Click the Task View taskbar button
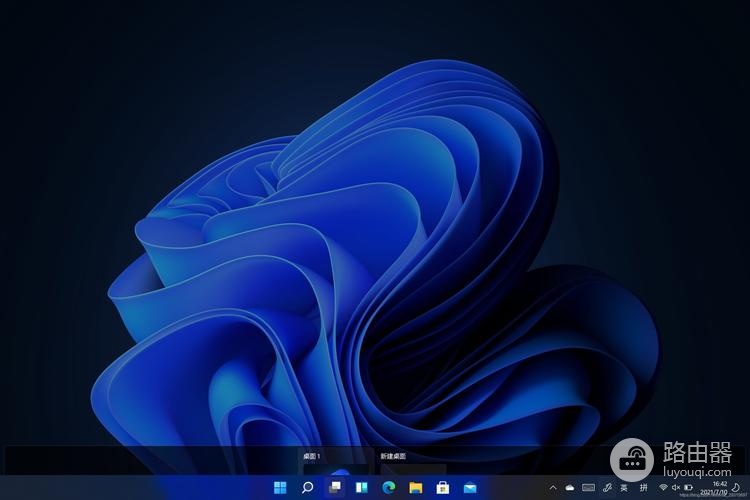This screenshot has width=750, height=500. (x=335, y=488)
